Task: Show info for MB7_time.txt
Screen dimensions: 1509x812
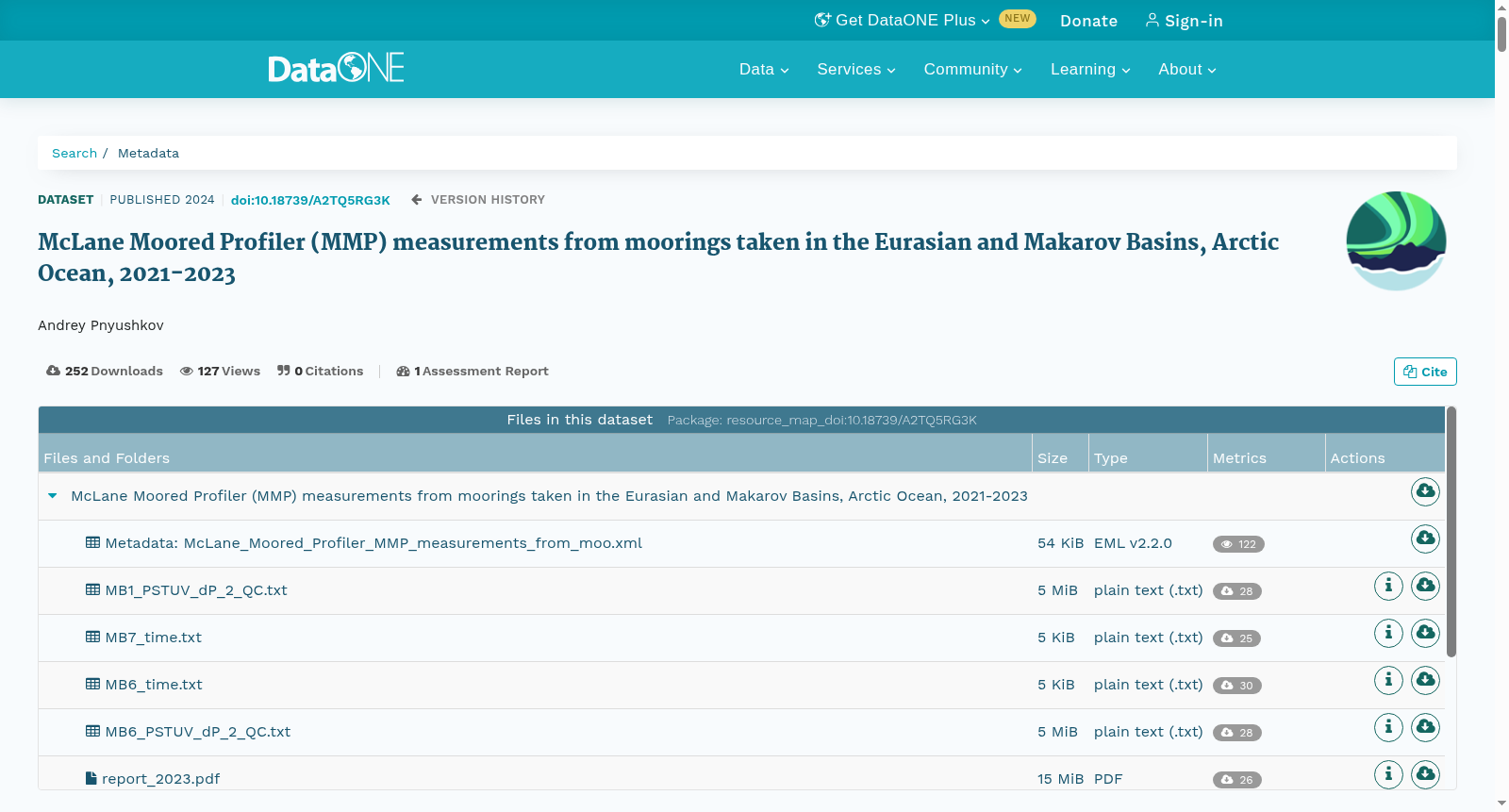Action: (1388, 633)
